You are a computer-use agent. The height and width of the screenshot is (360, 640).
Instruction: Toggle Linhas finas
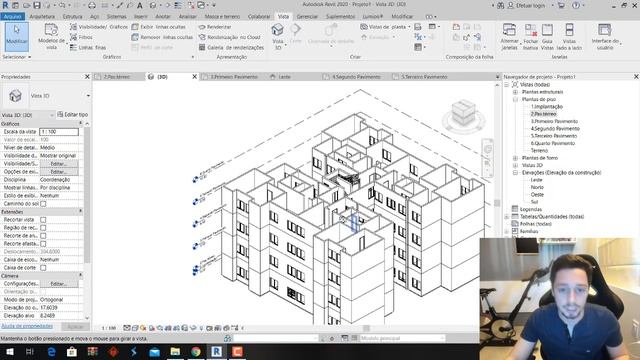tap(88, 47)
